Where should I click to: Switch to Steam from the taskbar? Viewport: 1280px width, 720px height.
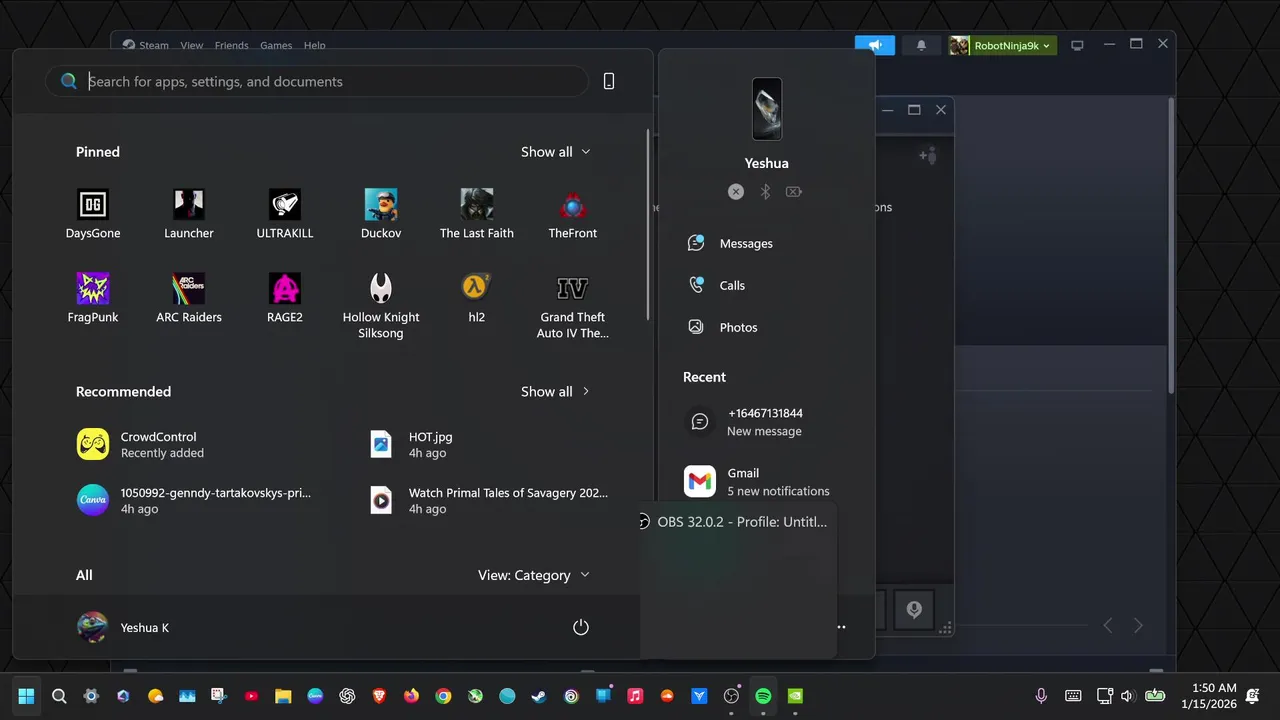pyautogui.click(x=539, y=696)
